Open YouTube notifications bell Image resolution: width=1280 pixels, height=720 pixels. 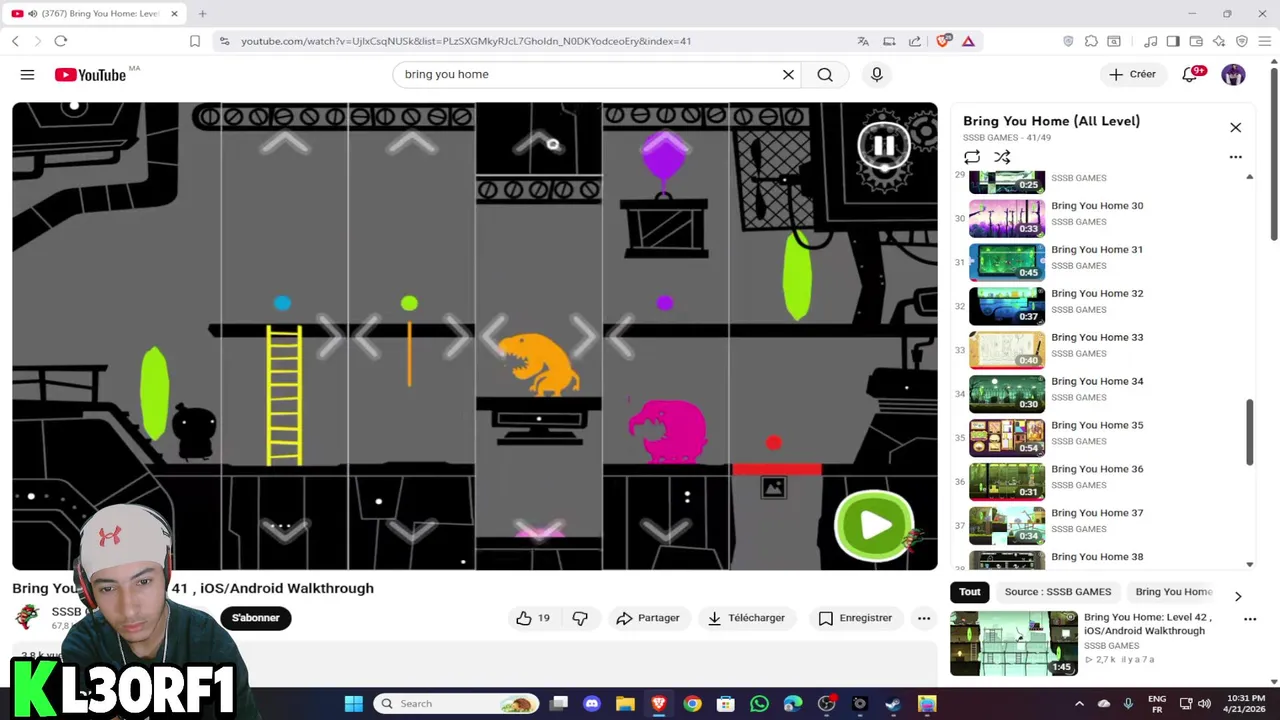click(1190, 75)
